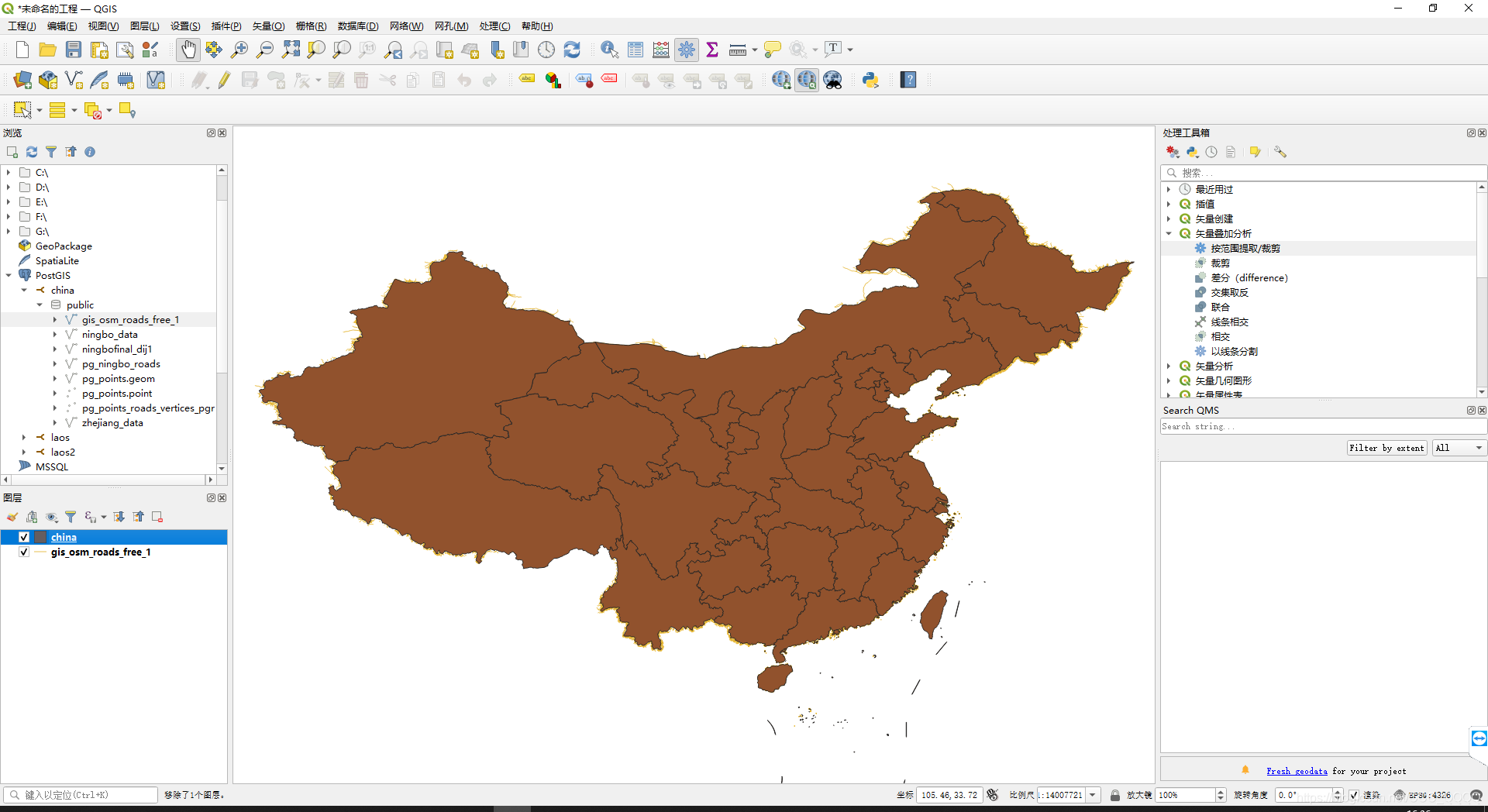Refresh the Browser panel

[32, 152]
